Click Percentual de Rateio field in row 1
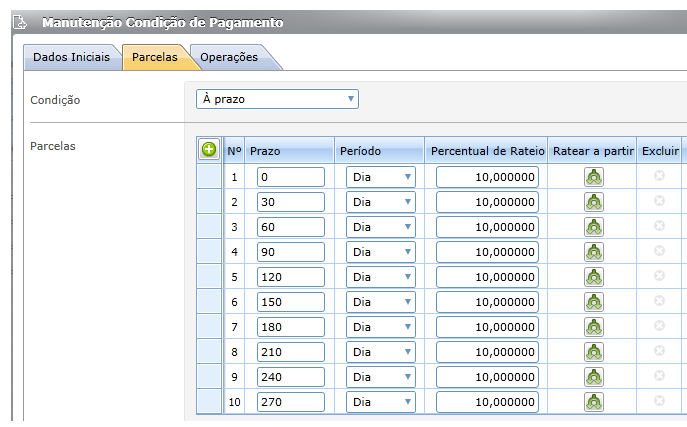The width and height of the screenshot is (687, 427). [x=487, y=177]
